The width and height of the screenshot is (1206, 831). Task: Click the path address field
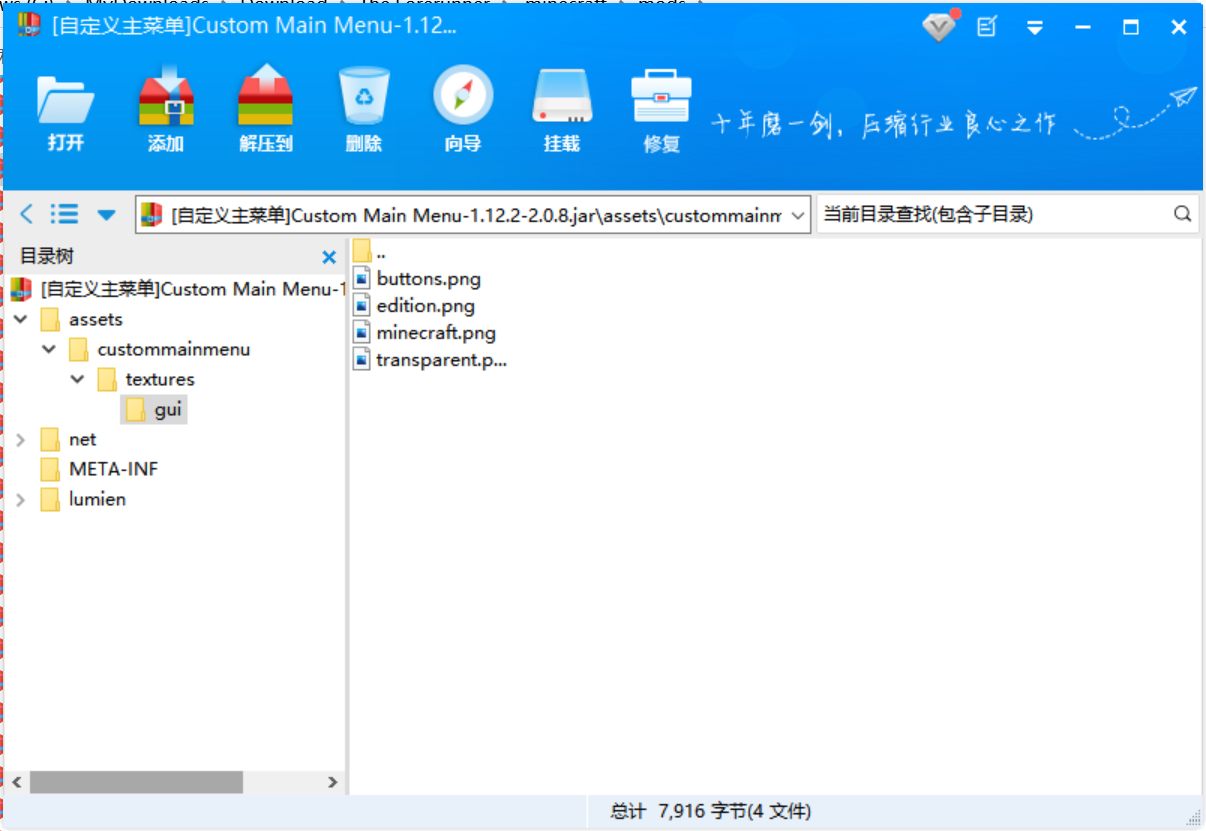pos(473,215)
